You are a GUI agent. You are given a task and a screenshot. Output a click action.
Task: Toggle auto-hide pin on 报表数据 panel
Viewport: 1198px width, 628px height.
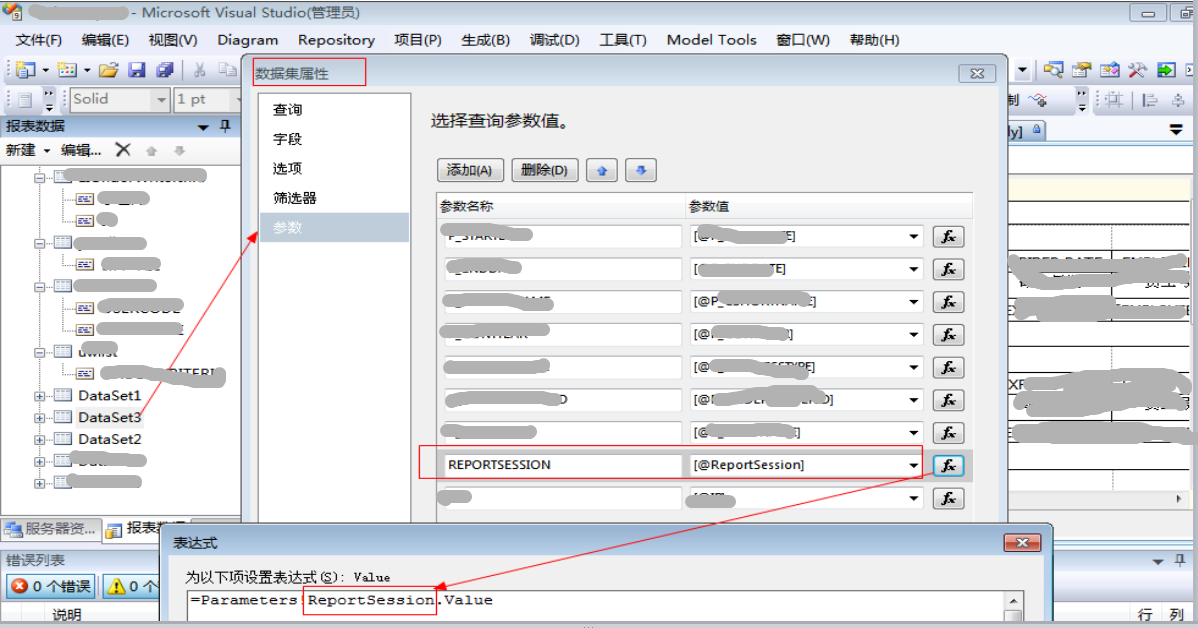coord(225,126)
